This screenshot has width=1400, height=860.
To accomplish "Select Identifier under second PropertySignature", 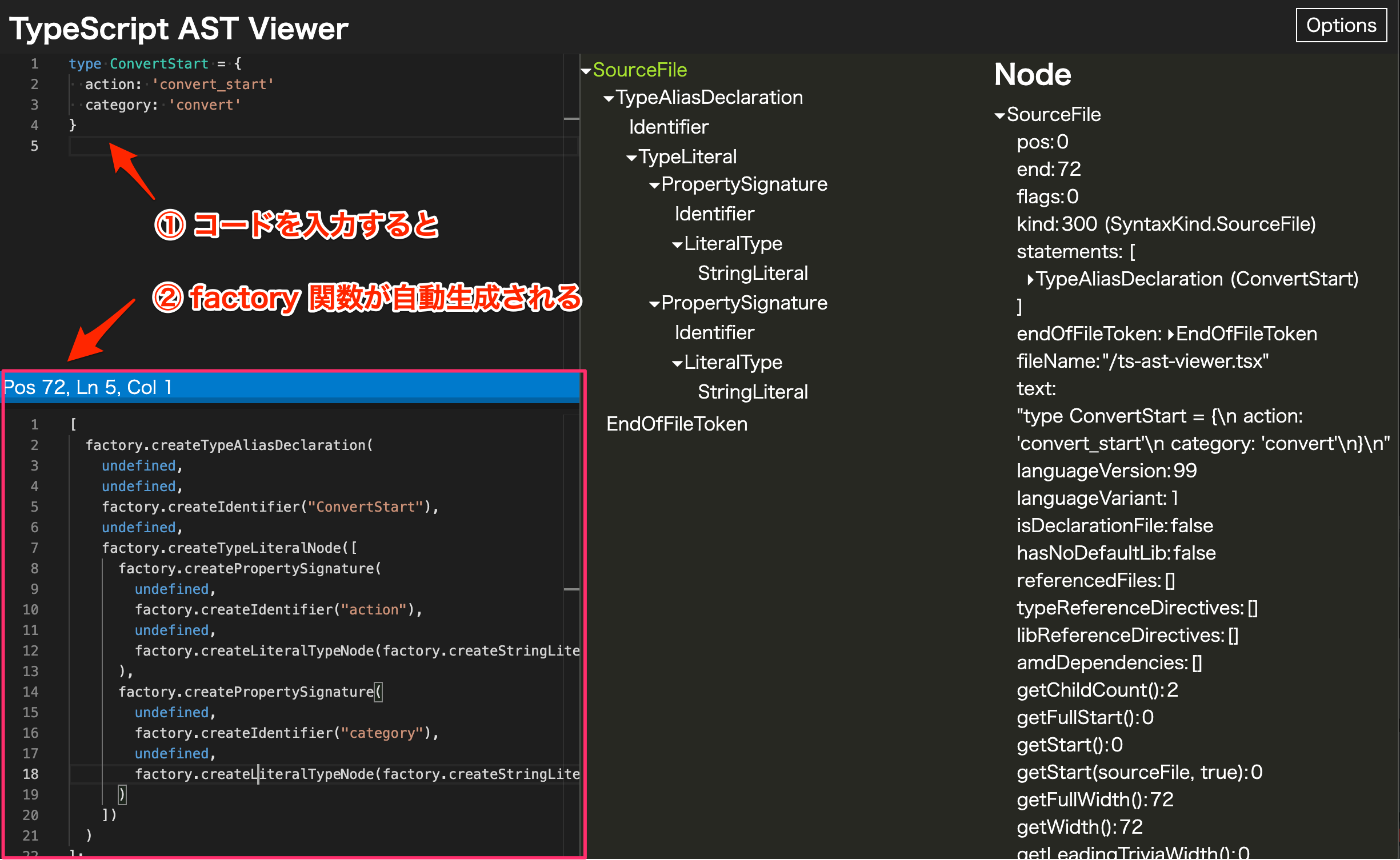I will (715, 333).
